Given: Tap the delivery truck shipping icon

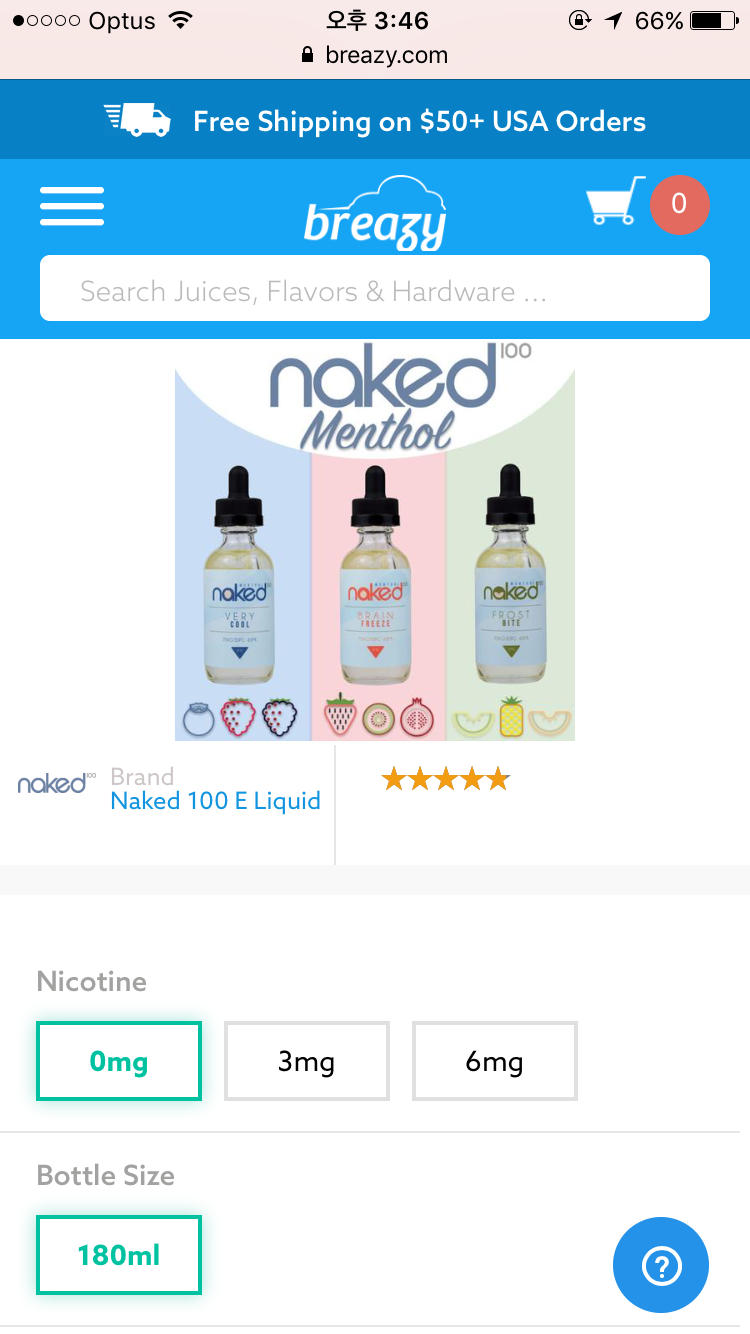Looking at the screenshot, I should coord(137,120).
